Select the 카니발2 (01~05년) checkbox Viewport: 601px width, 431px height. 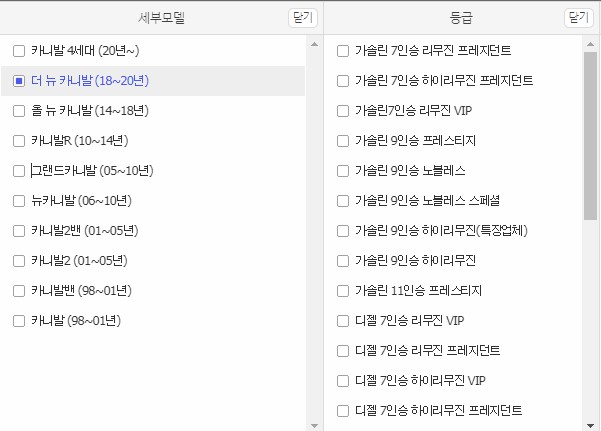coord(19,261)
